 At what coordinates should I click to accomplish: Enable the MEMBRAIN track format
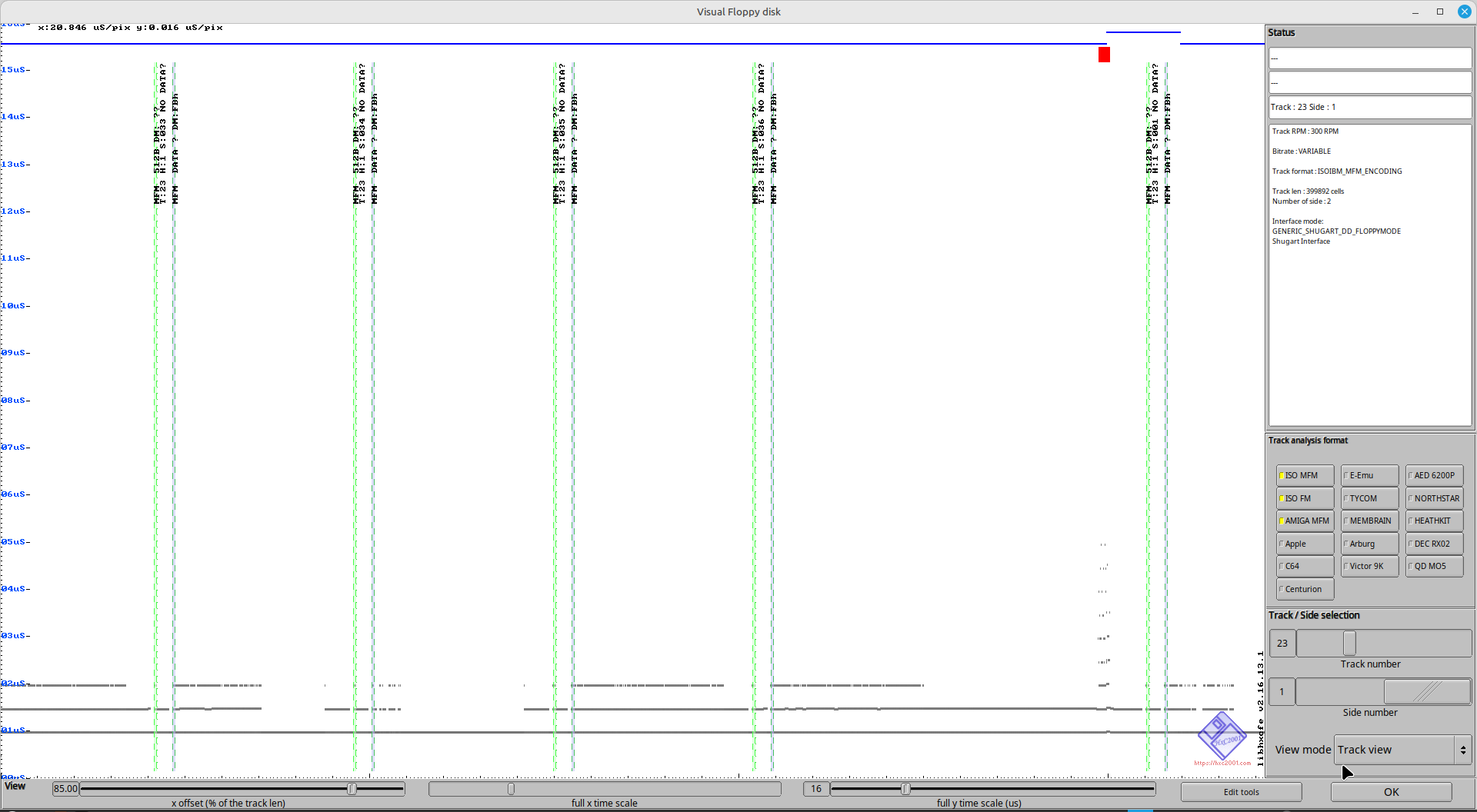(x=1369, y=521)
